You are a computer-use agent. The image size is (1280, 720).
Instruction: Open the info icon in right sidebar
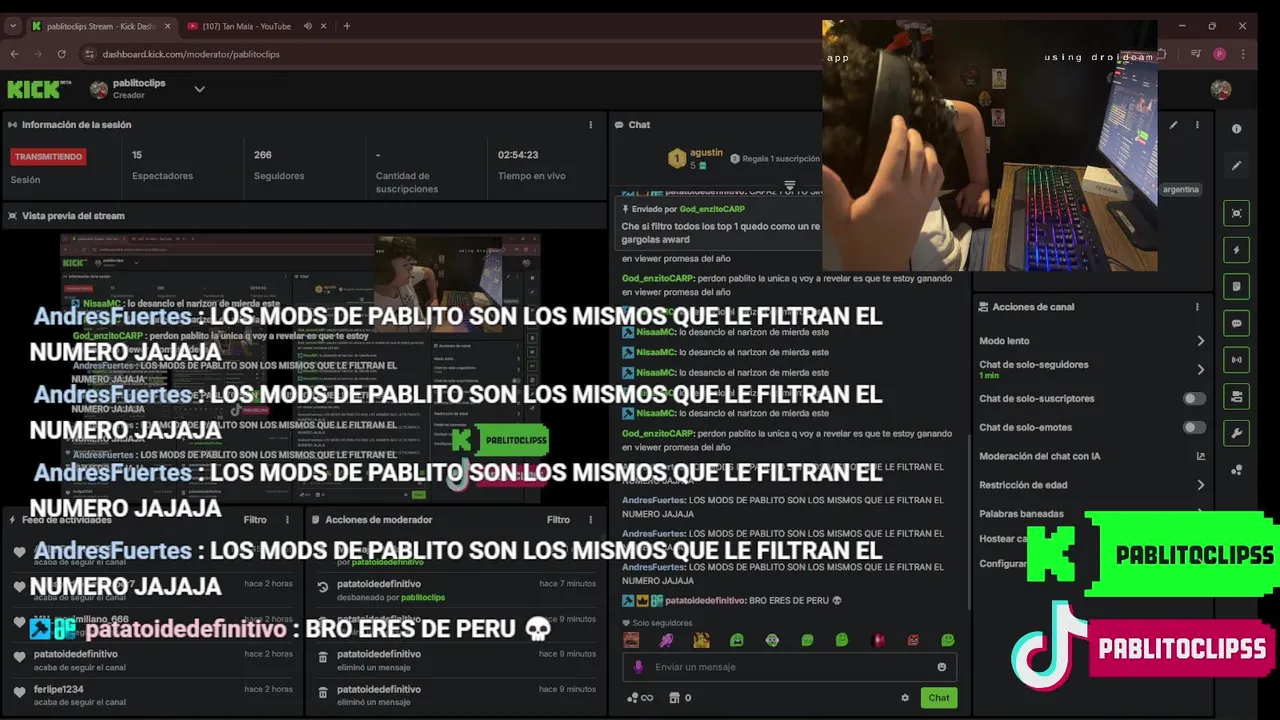click(x=1237, y=129)
